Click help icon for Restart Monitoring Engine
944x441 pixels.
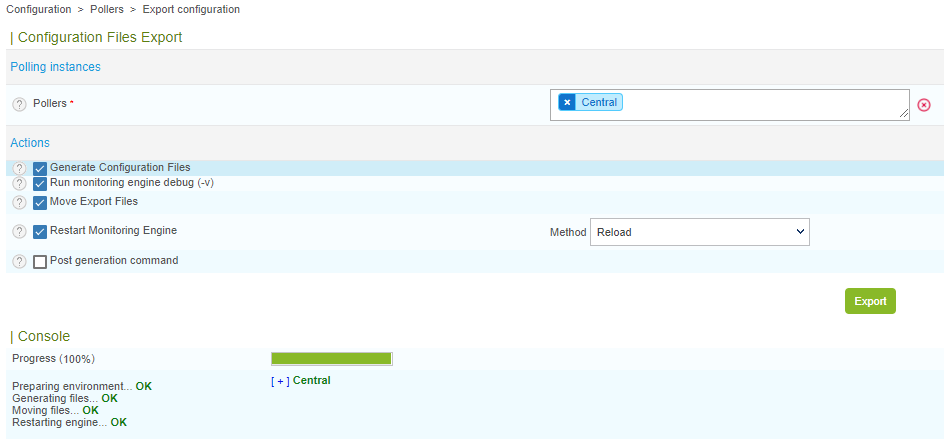(x=19, y=232)
